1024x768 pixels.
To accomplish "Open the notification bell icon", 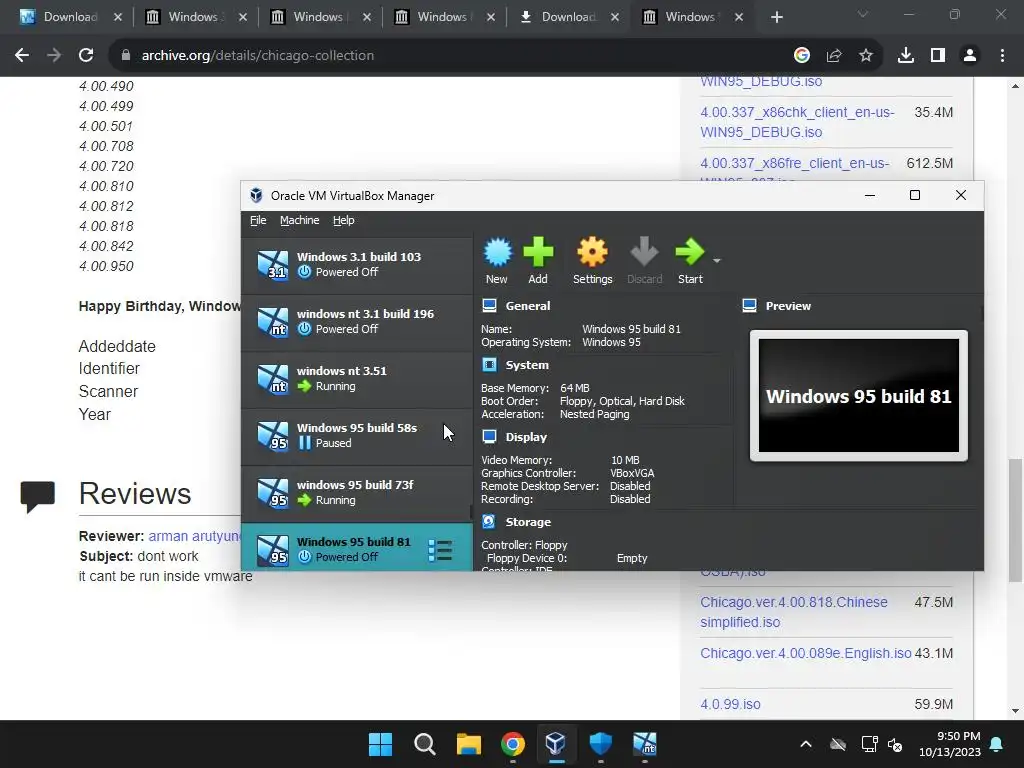I will click(997, 744).
